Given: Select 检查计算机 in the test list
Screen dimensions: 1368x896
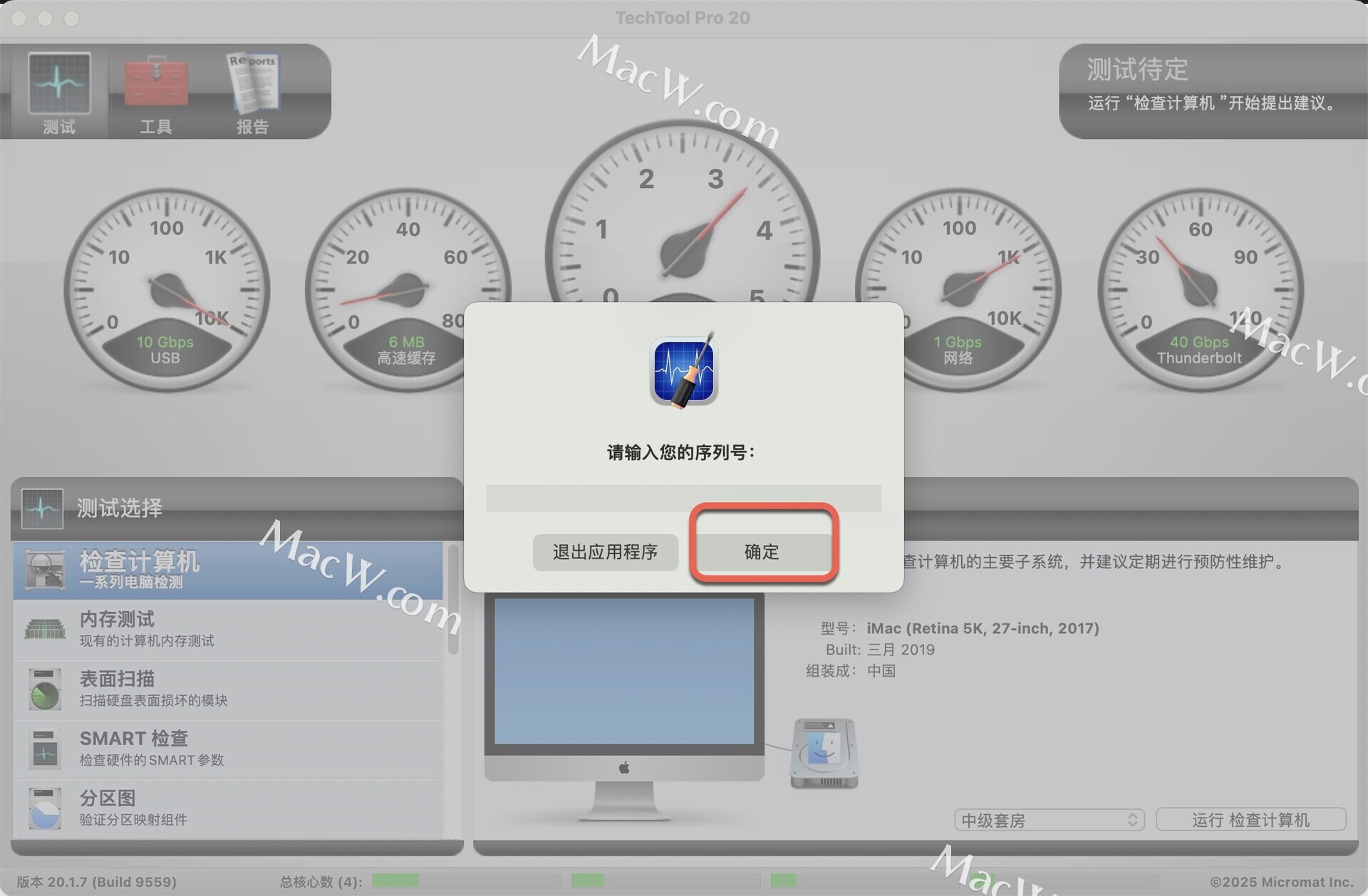Looking at the screenshot, I should click(x=228, y=571).
